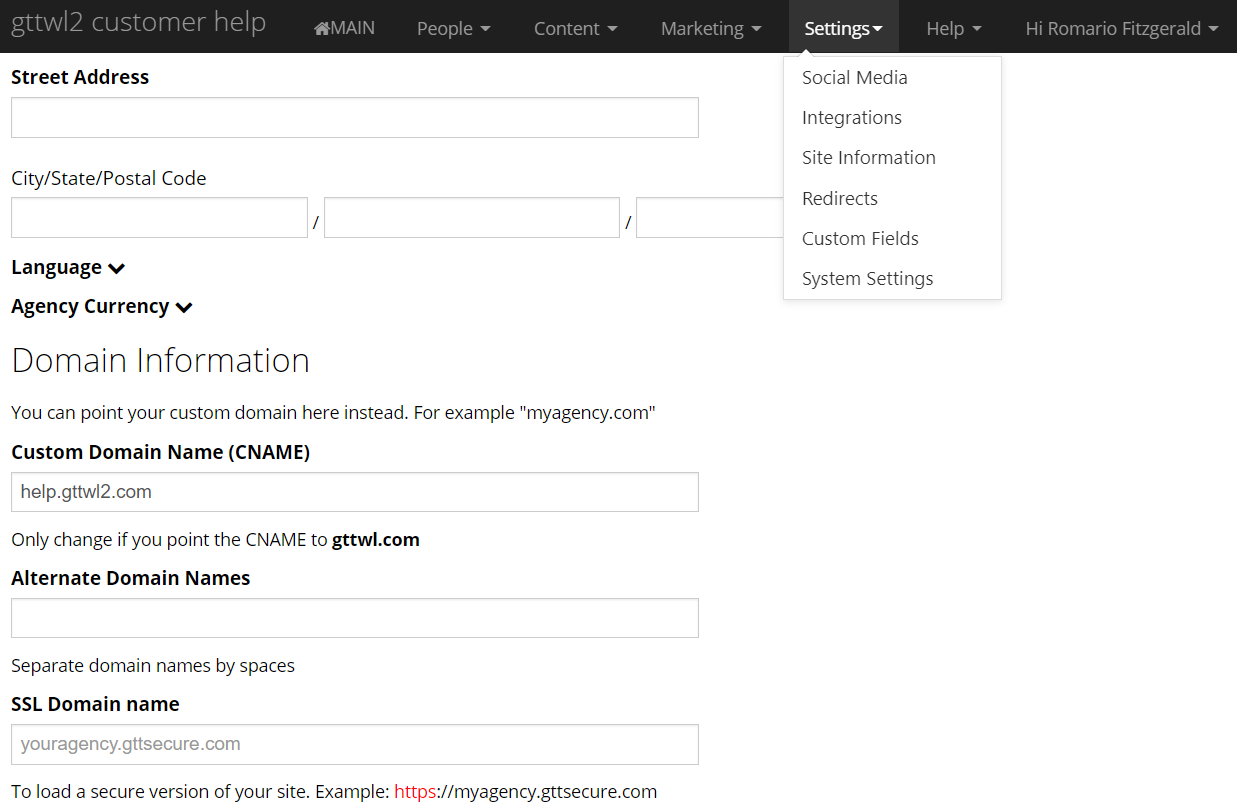1237x811 pixels.
Task: Open the People dropdown menu
Action: coord(453,29)
